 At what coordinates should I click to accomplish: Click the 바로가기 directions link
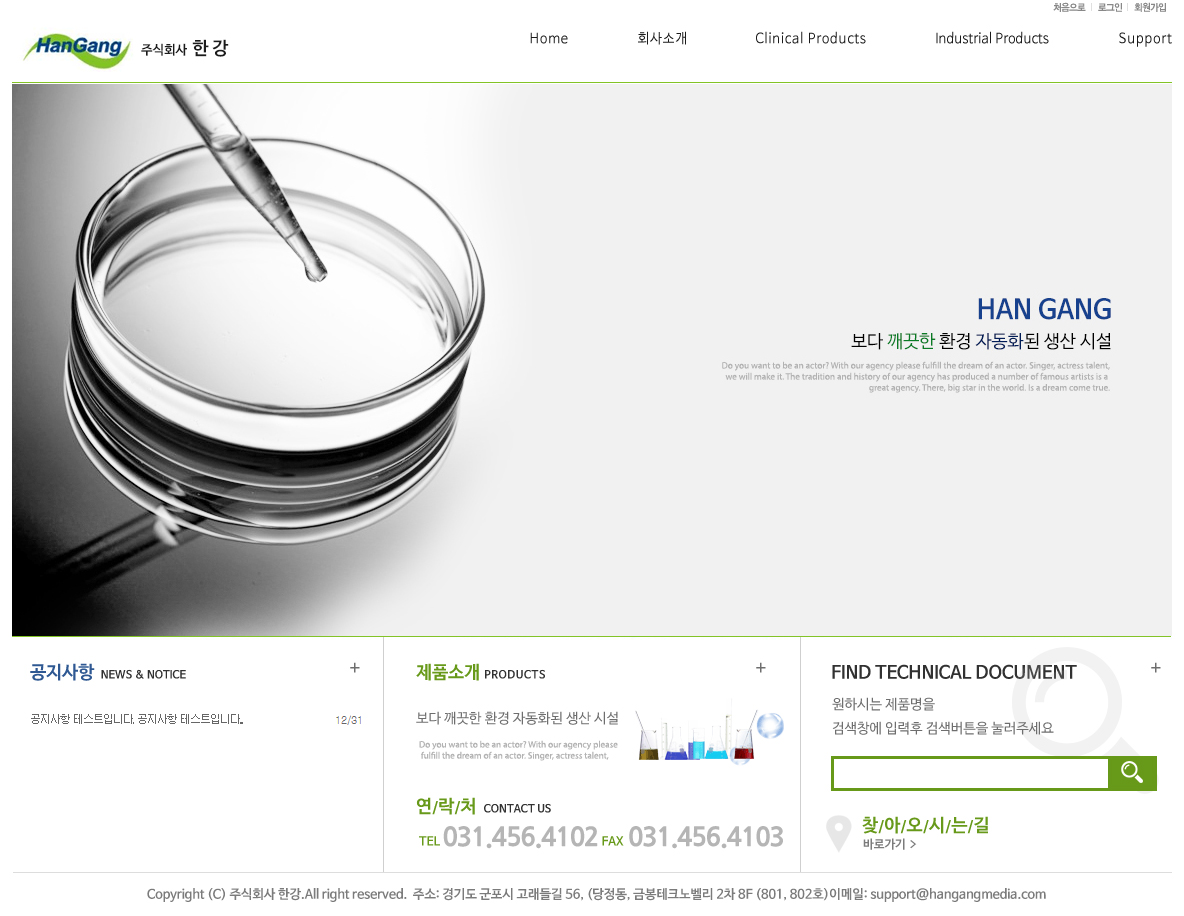[890, 844]
